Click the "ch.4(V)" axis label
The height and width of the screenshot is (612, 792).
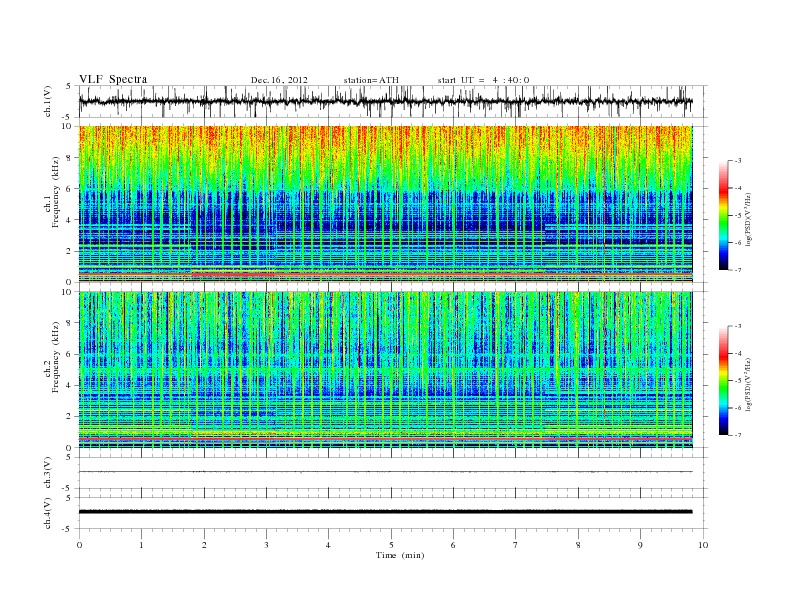[x=48, y=513]
